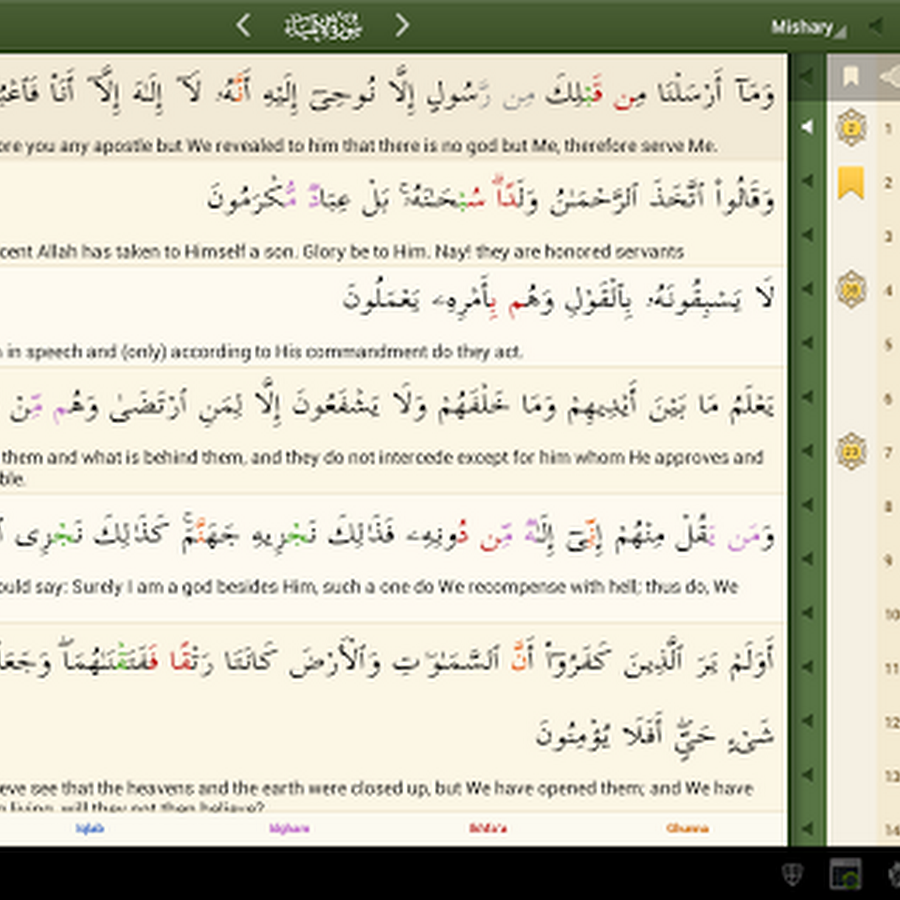This screenshot has width=900, height=900.
Task: Select verse number 7 in the sidebar list
Action: [x=888, y=452]
